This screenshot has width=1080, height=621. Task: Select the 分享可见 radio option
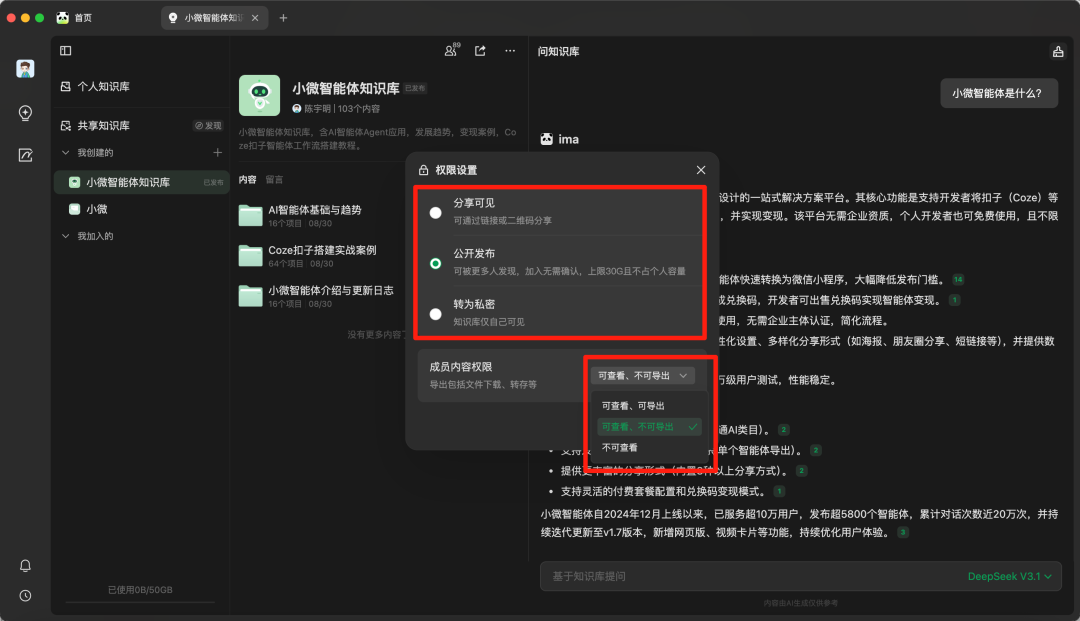pyautogui.click(x=435, y=212)
